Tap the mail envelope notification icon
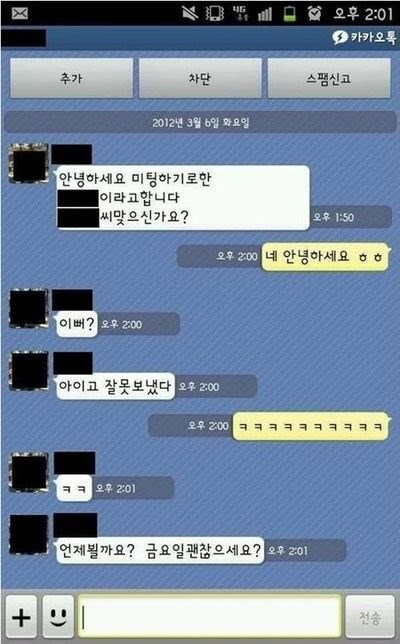This screenshot has width=400, height=644. click(x=20, y=14)
